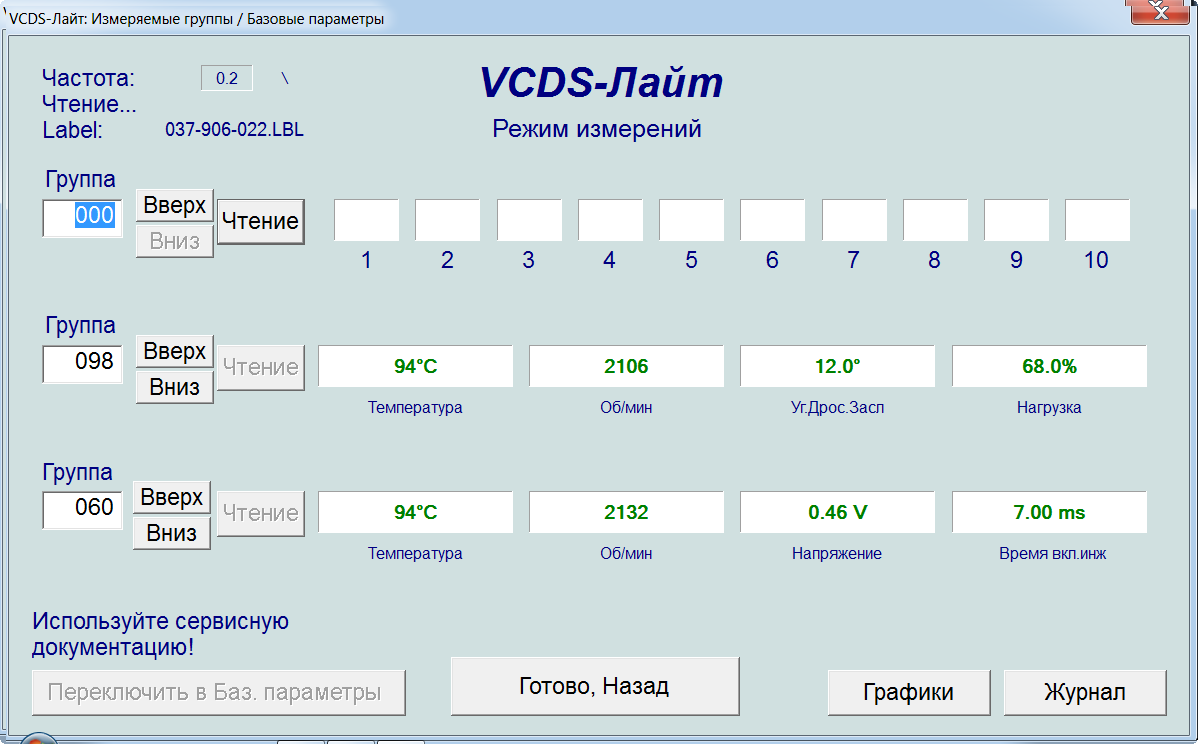This screenshot has height=744, width=1198.
Task: Click the Уг.Дрос.Засл label text
Action: 837,408
